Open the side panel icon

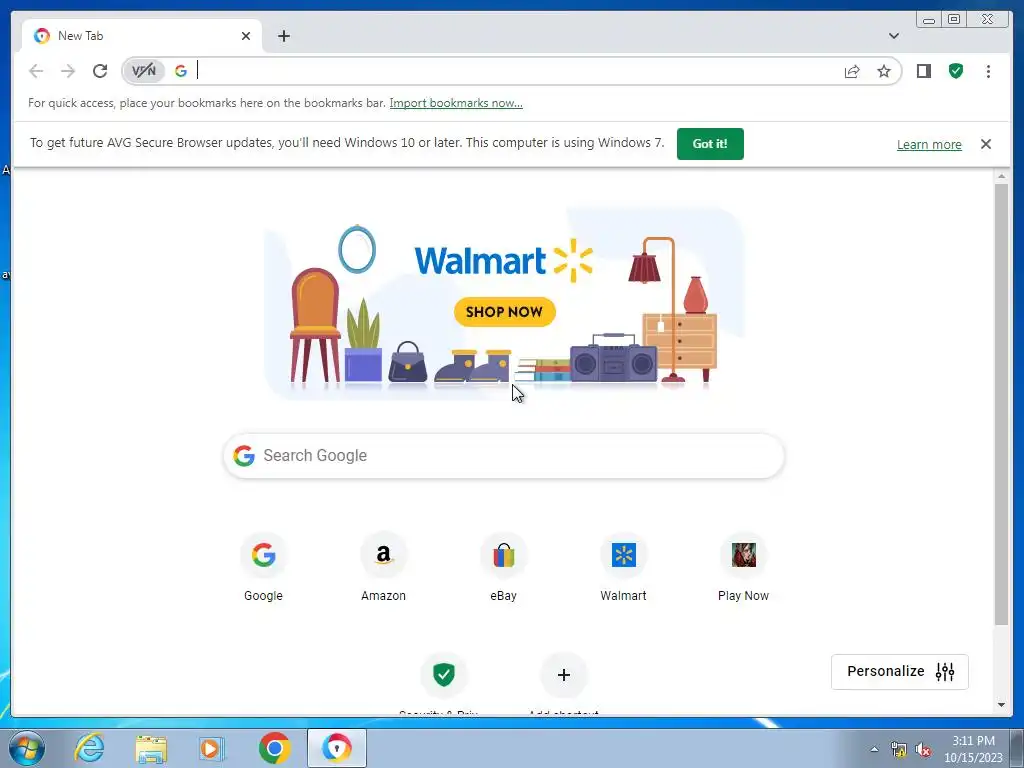click(923, 71)
